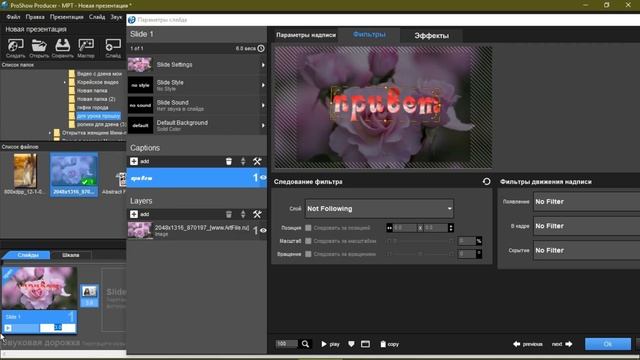
Task: Toggle visibility eye of the image layer
Action: [263, 231]
